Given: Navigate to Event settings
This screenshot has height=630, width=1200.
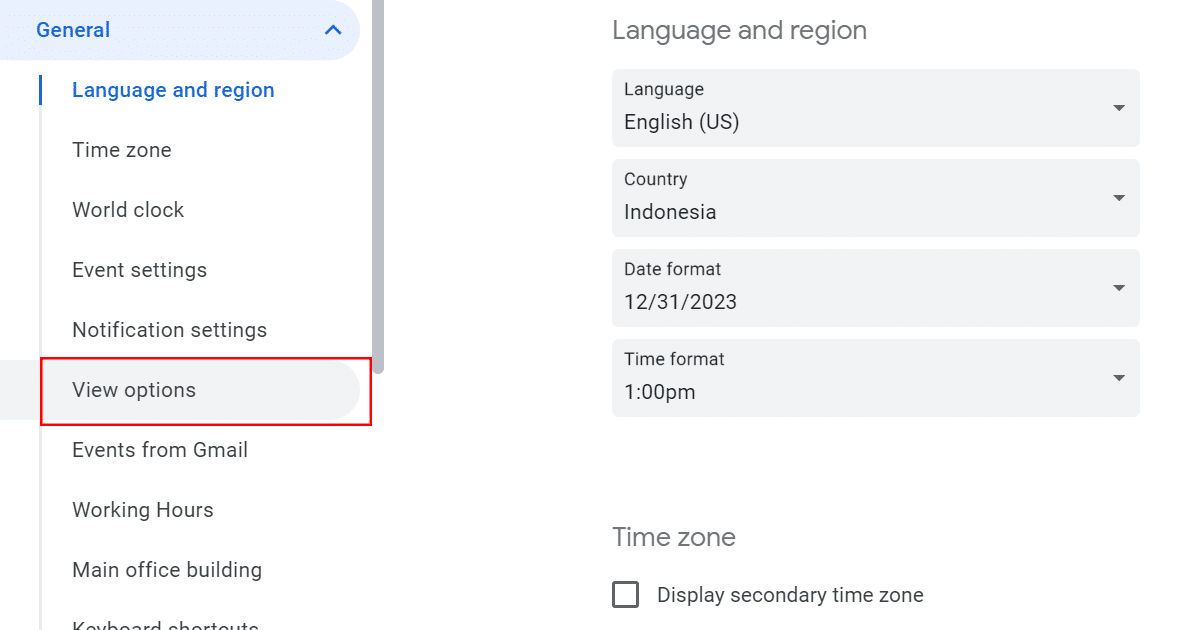Looking at the screenshot, I should coord(139,270).
